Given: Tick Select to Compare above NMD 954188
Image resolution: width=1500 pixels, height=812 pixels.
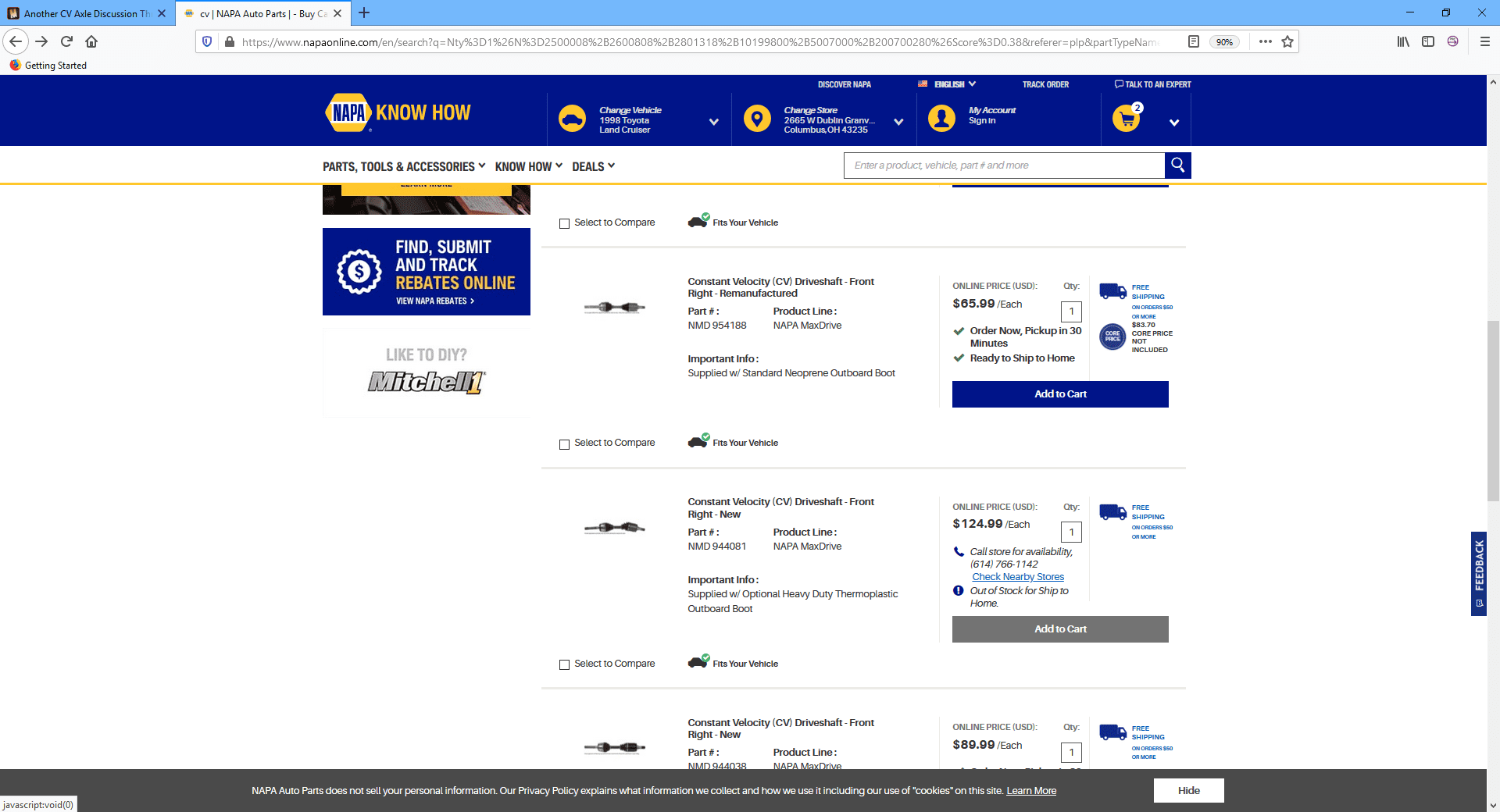Looking at the screenshot, I should [564, 223].
